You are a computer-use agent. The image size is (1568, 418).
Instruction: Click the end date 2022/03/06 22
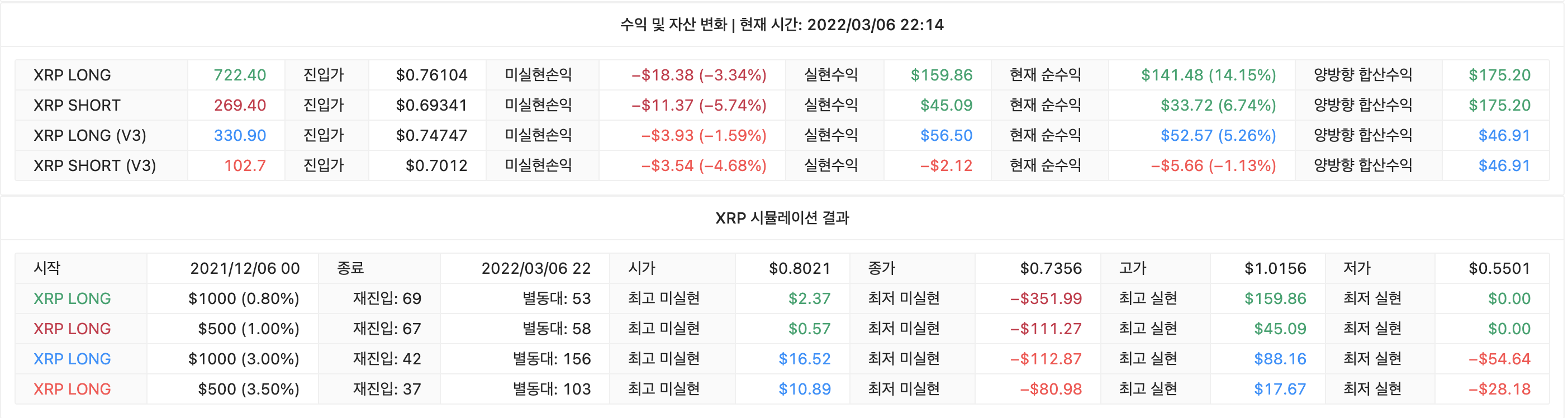536,268
